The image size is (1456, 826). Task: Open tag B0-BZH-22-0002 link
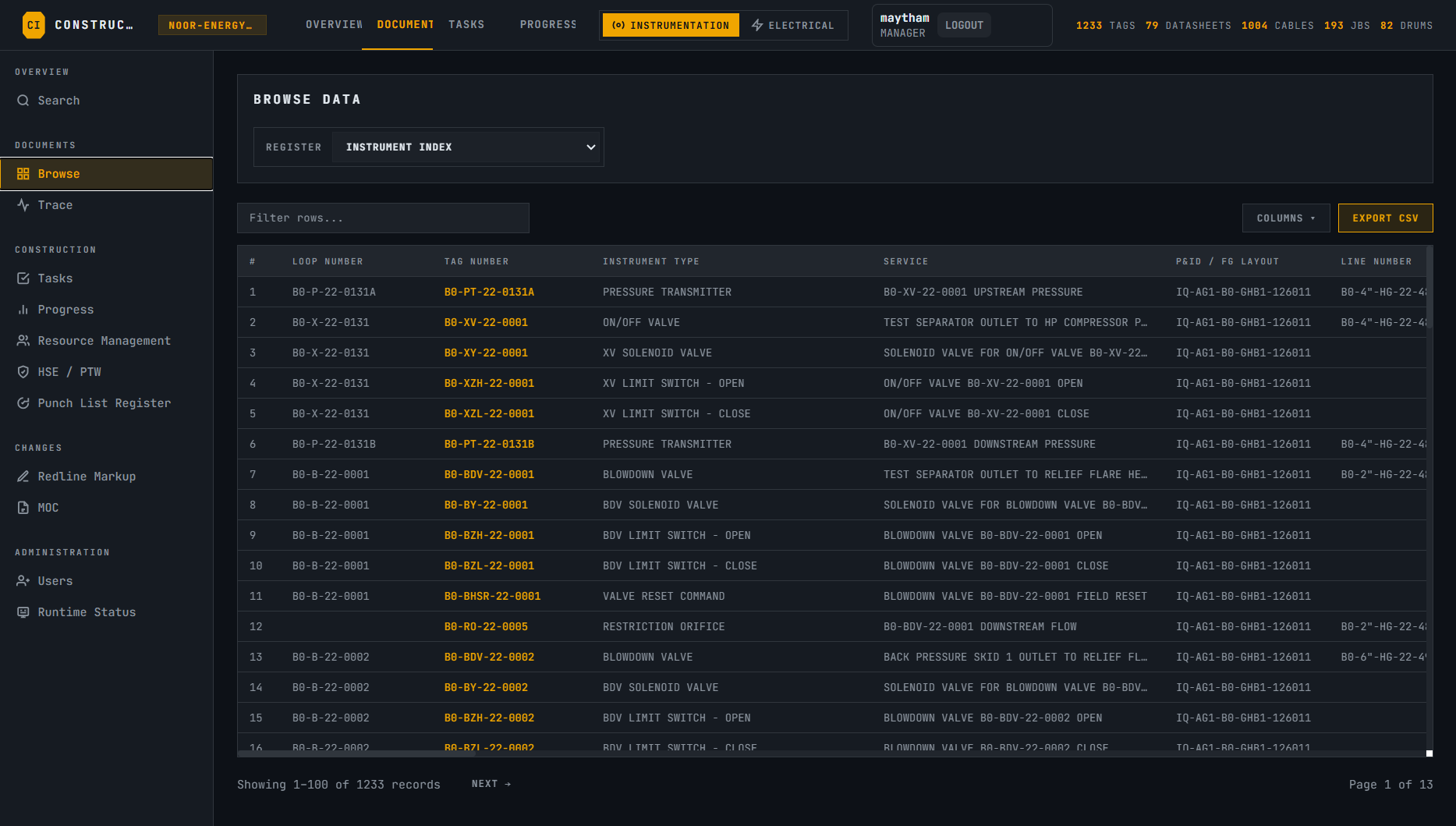(x=489, y=718)
